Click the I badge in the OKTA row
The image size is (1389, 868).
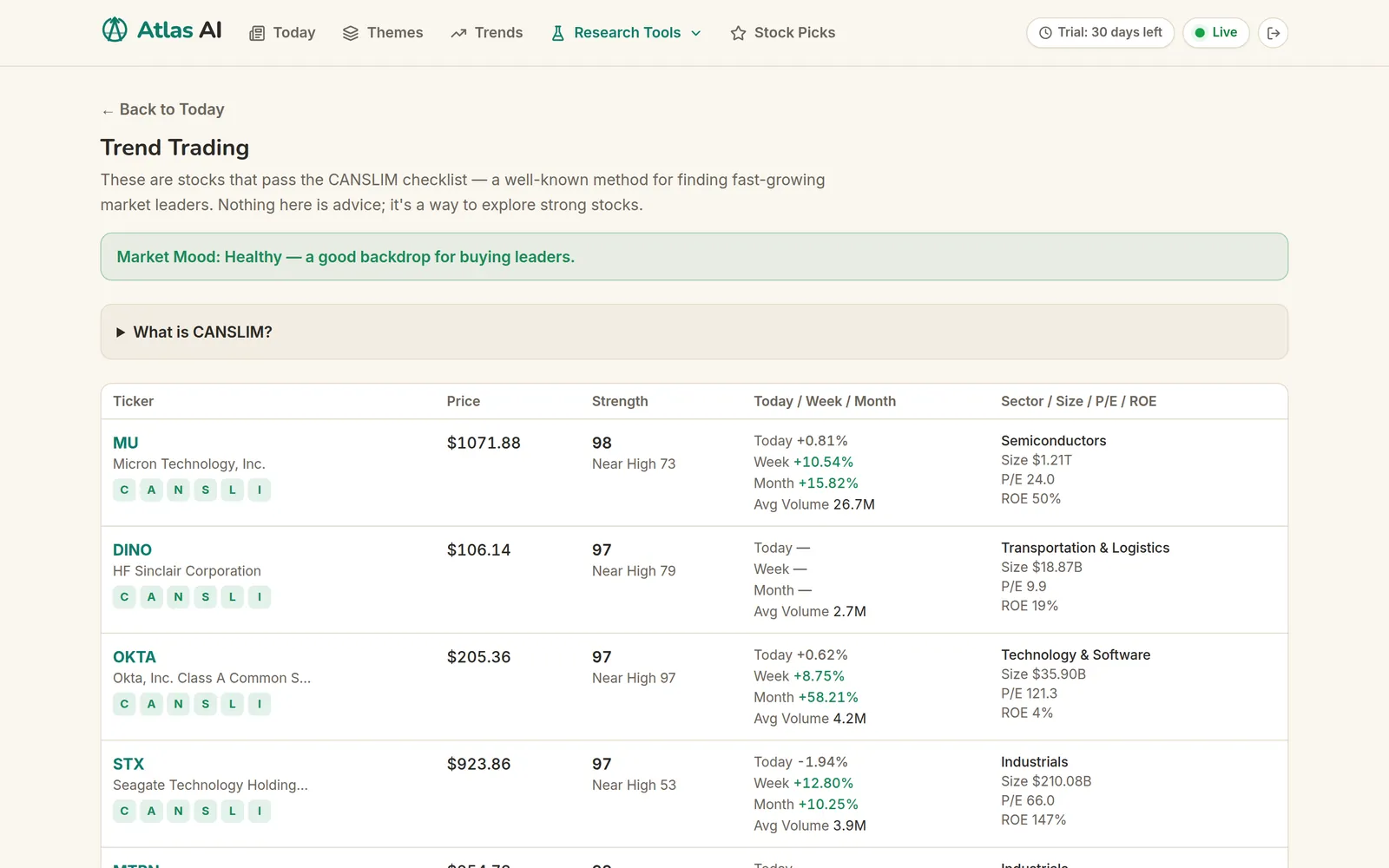click(259, 704)
